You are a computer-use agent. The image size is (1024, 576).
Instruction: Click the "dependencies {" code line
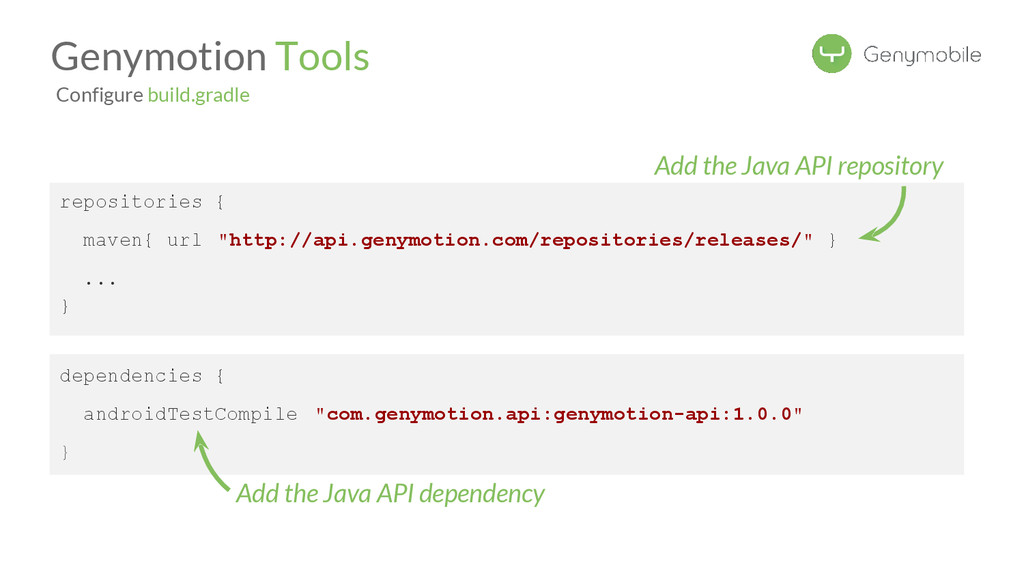coord(143,376)
